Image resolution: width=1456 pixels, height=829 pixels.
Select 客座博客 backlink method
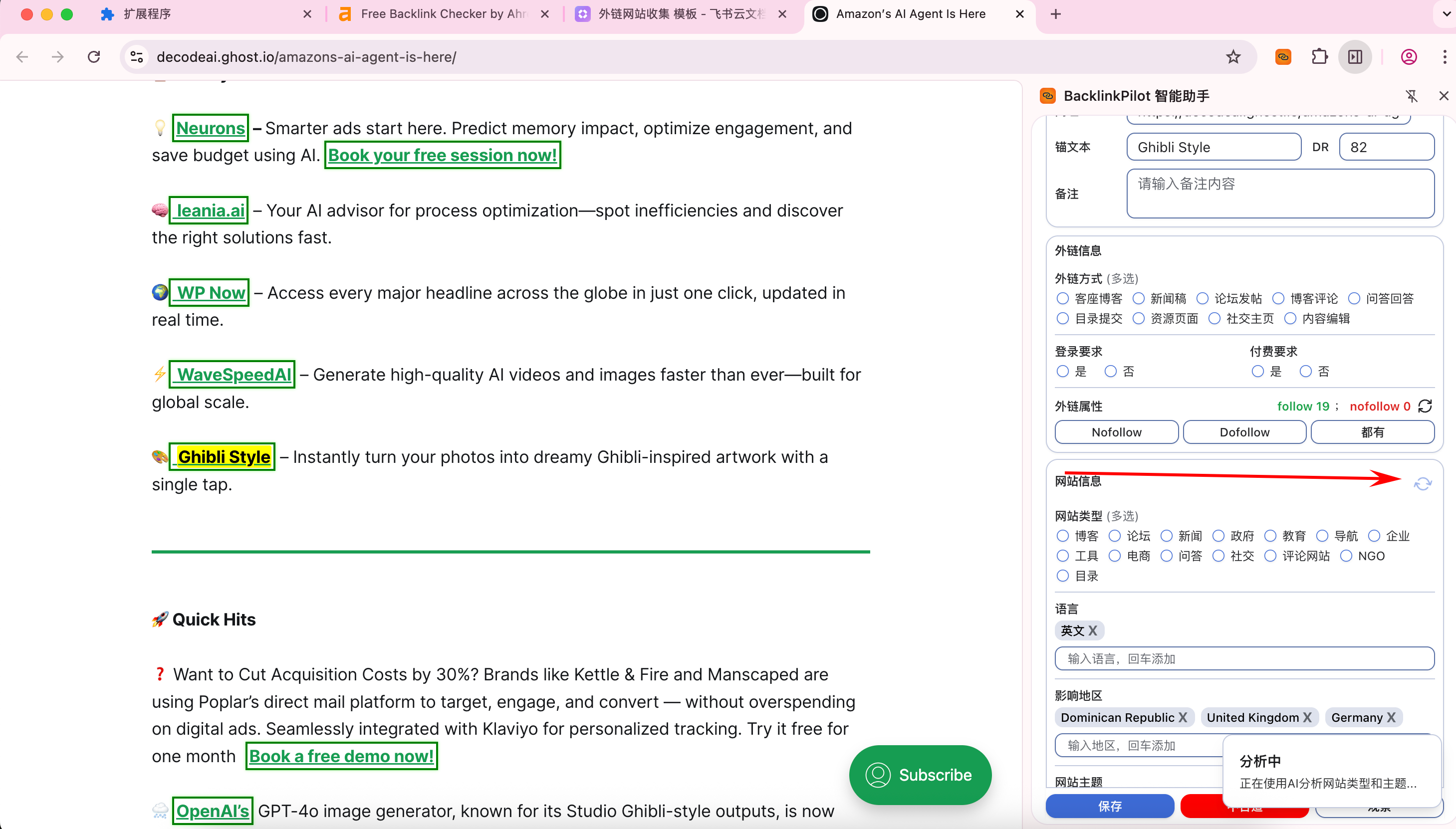[1062, 298]
